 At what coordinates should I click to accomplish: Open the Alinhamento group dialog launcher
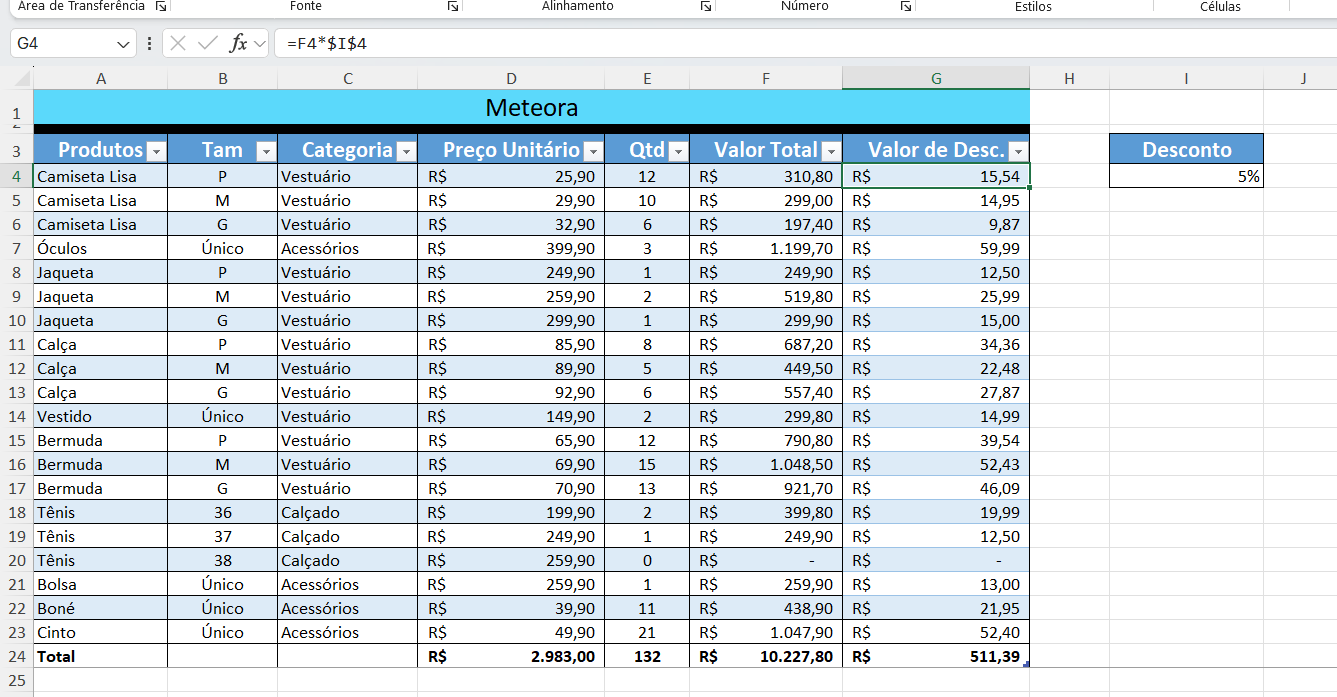click(706, 6)
